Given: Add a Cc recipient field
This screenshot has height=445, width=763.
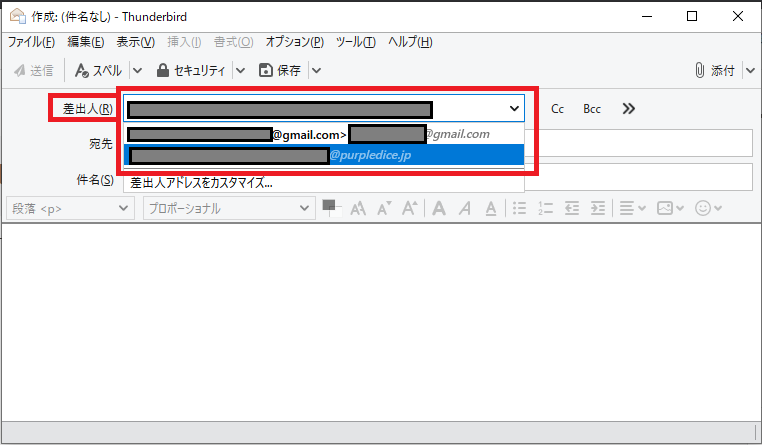Looking at the screenshot, I should (557, 109).
